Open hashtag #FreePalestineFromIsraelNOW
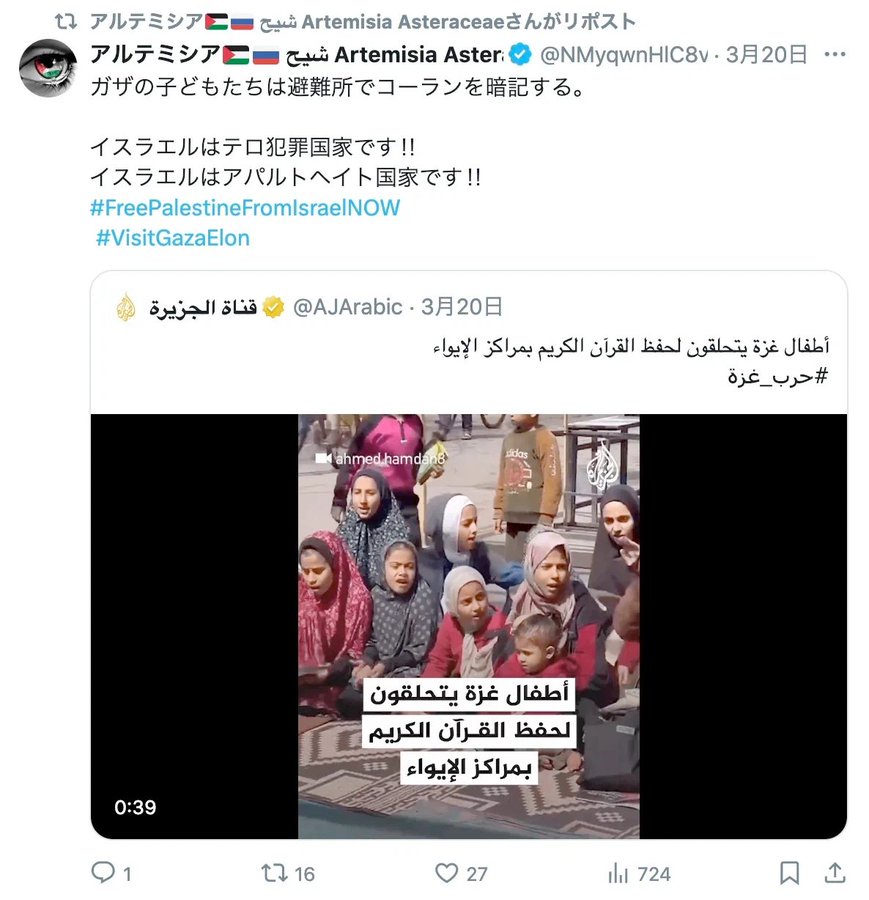 245,208
